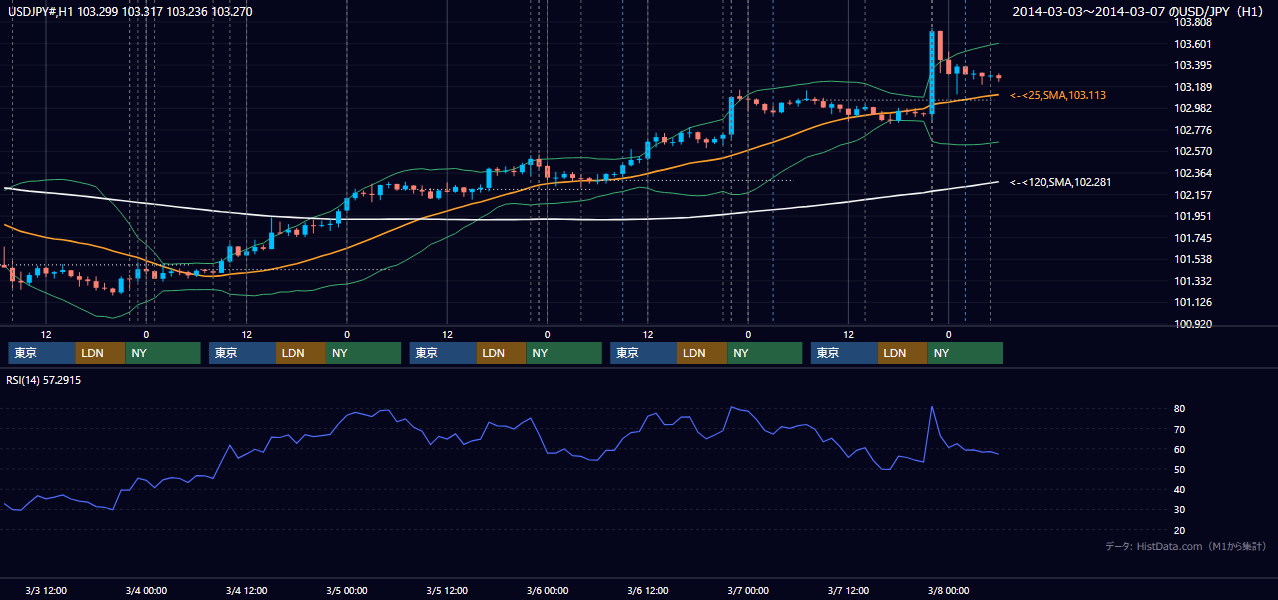
Task: Click the 3/5 12:00 time axis label
Action: point(447,591)
